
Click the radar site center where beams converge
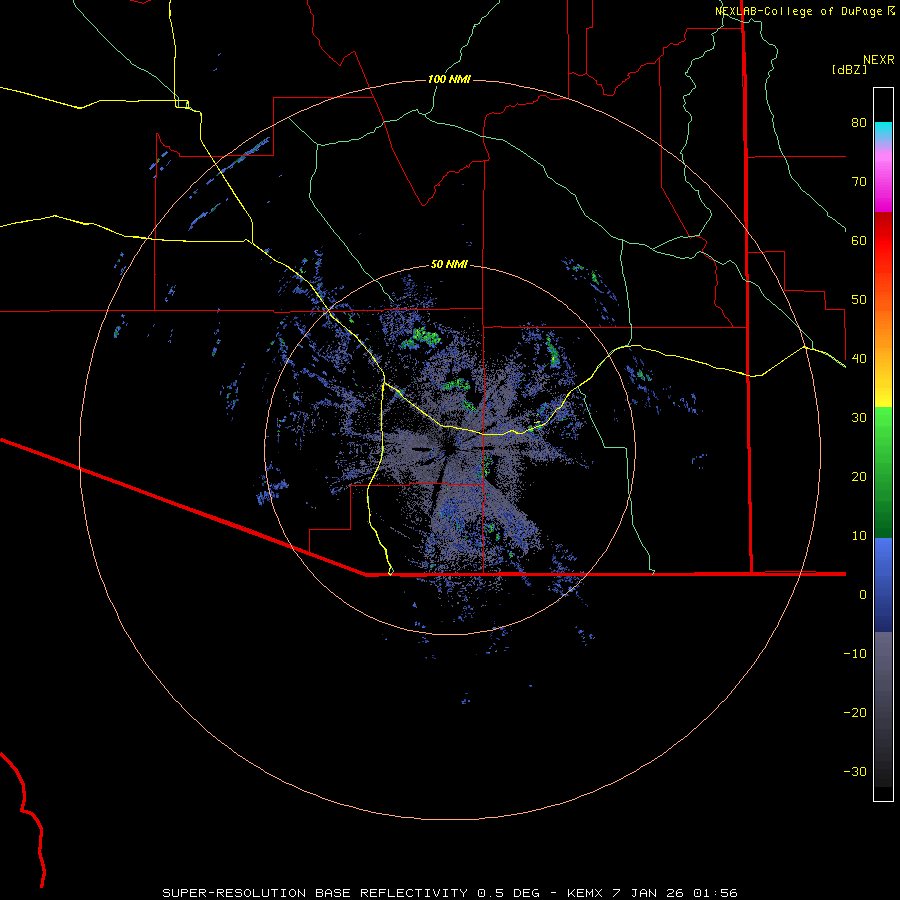[449, 449]
